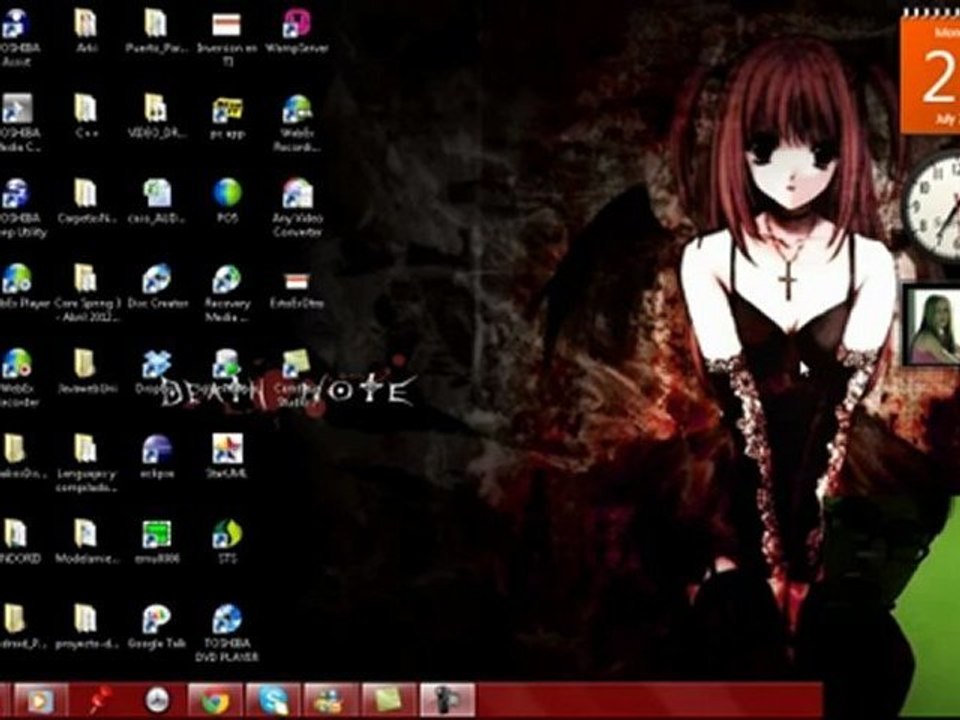Screen dimensions: 960x720
Task: Launch the emu8086 desktop shortcut
Action: pyautogui.click(x=157, y=541)
